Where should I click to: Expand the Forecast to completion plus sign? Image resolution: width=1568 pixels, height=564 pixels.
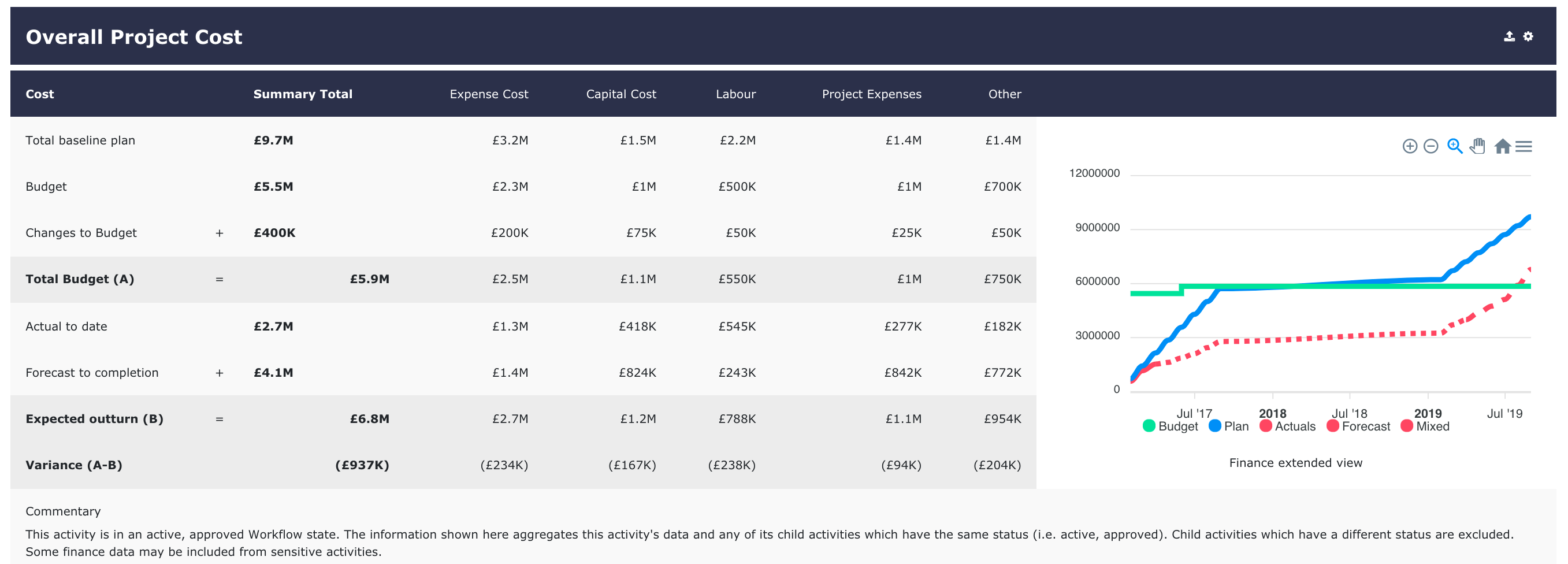tap(219, 373)
